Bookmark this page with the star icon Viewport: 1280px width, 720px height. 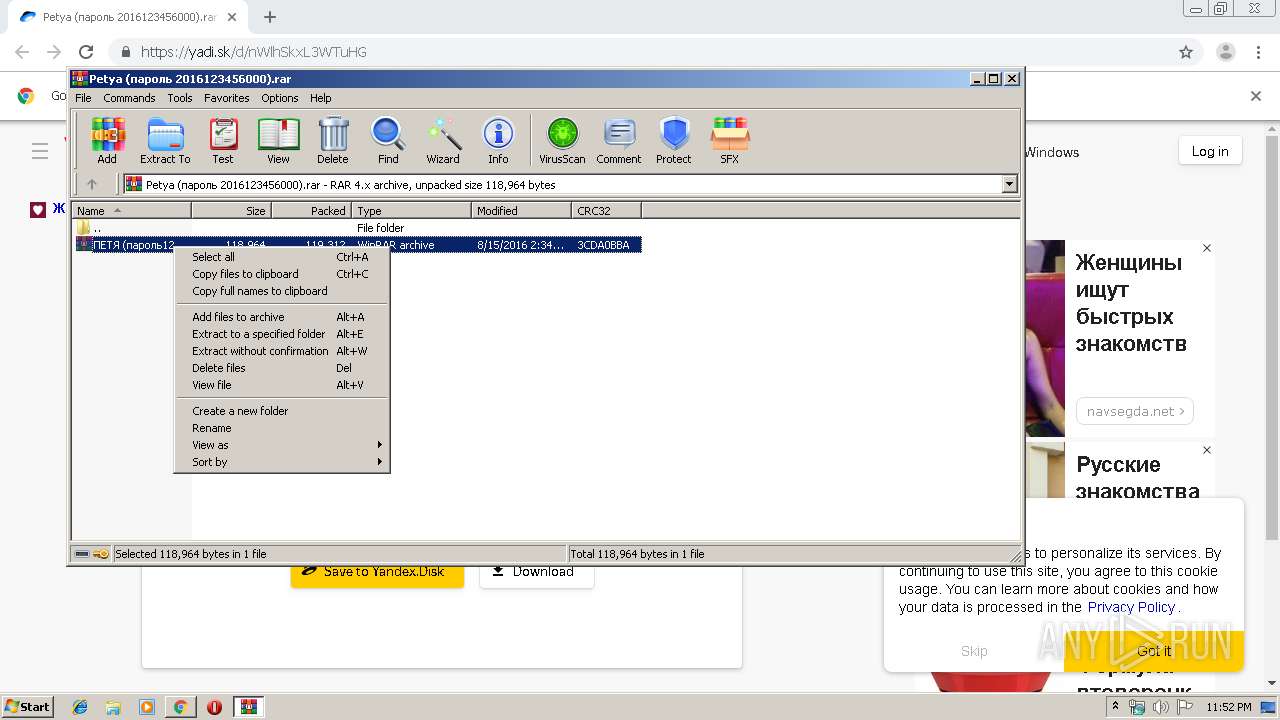tap(1186, 52)
